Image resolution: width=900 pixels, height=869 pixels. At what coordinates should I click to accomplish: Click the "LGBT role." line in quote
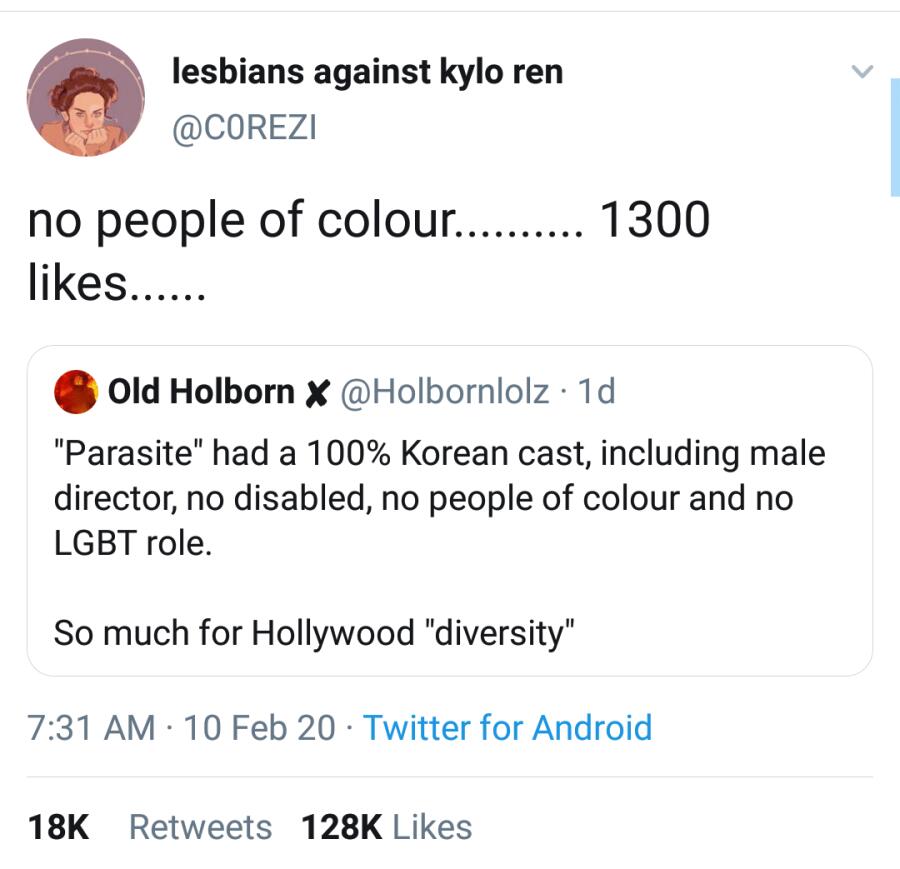133,547
